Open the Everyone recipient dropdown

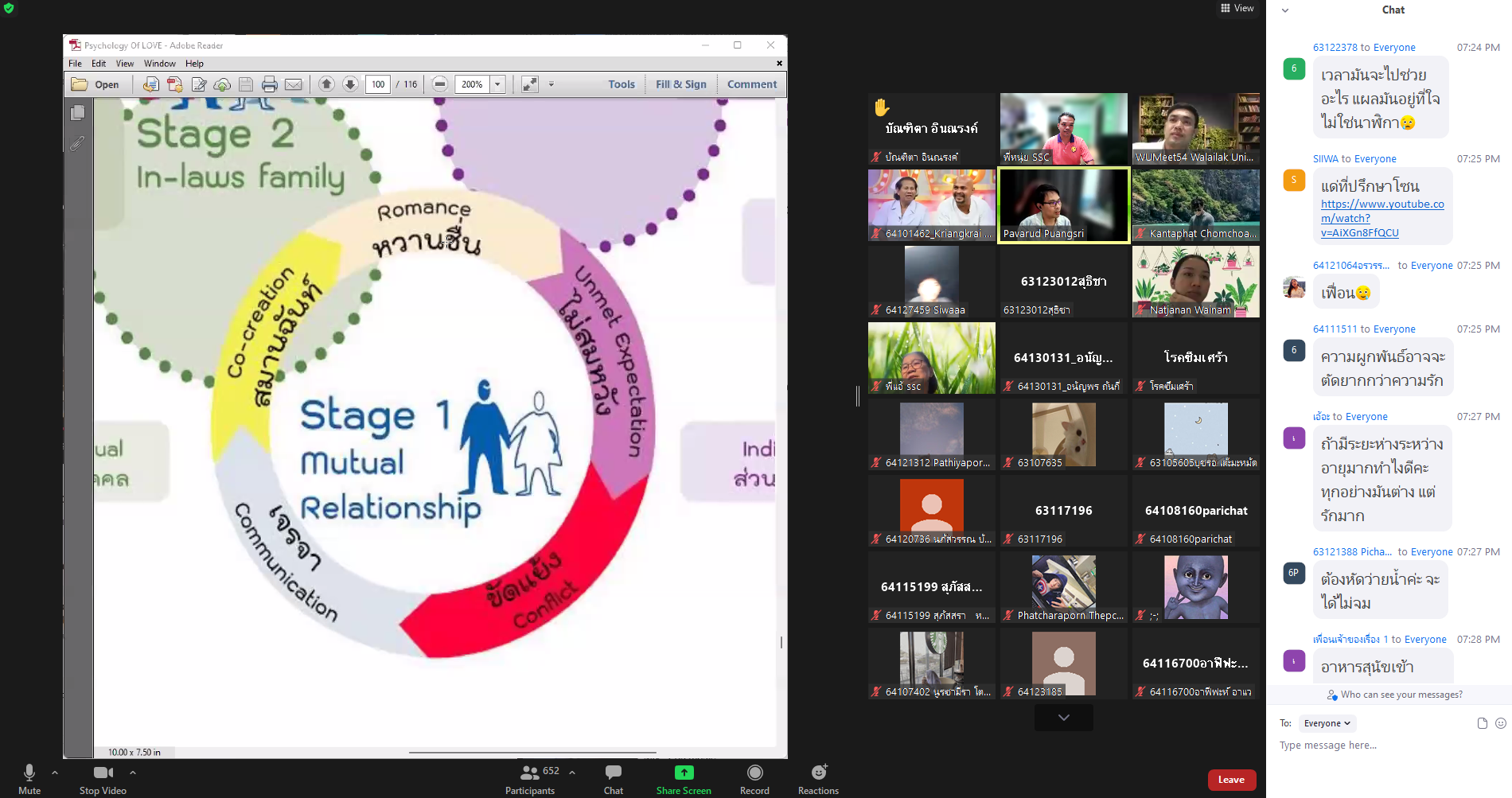(x=1326, y=723)
